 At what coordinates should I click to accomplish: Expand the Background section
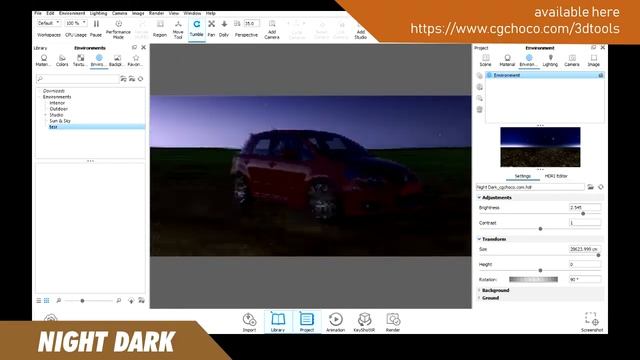480,290
